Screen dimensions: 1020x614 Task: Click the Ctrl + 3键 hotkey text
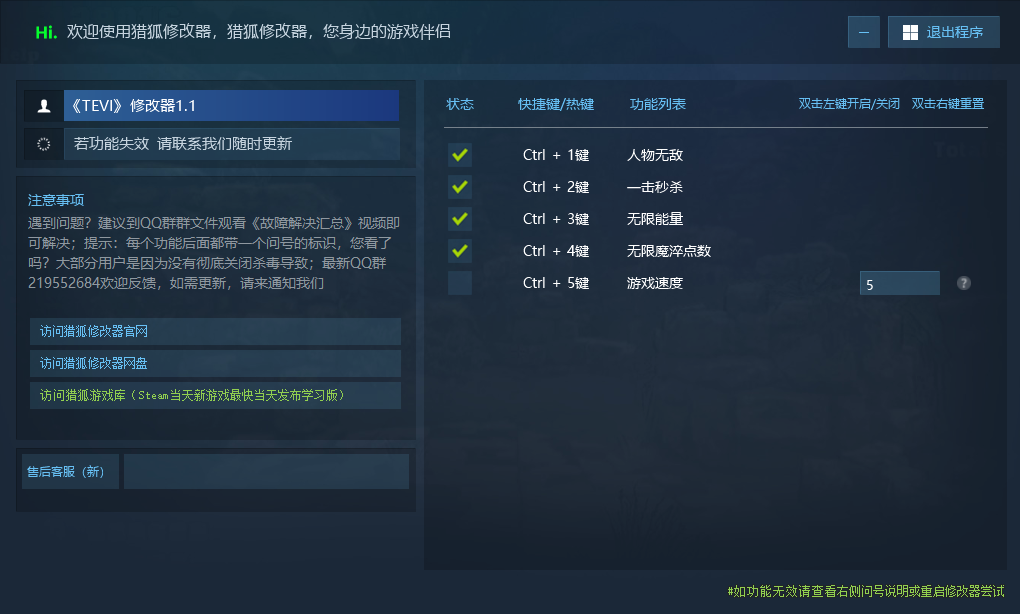556,219
